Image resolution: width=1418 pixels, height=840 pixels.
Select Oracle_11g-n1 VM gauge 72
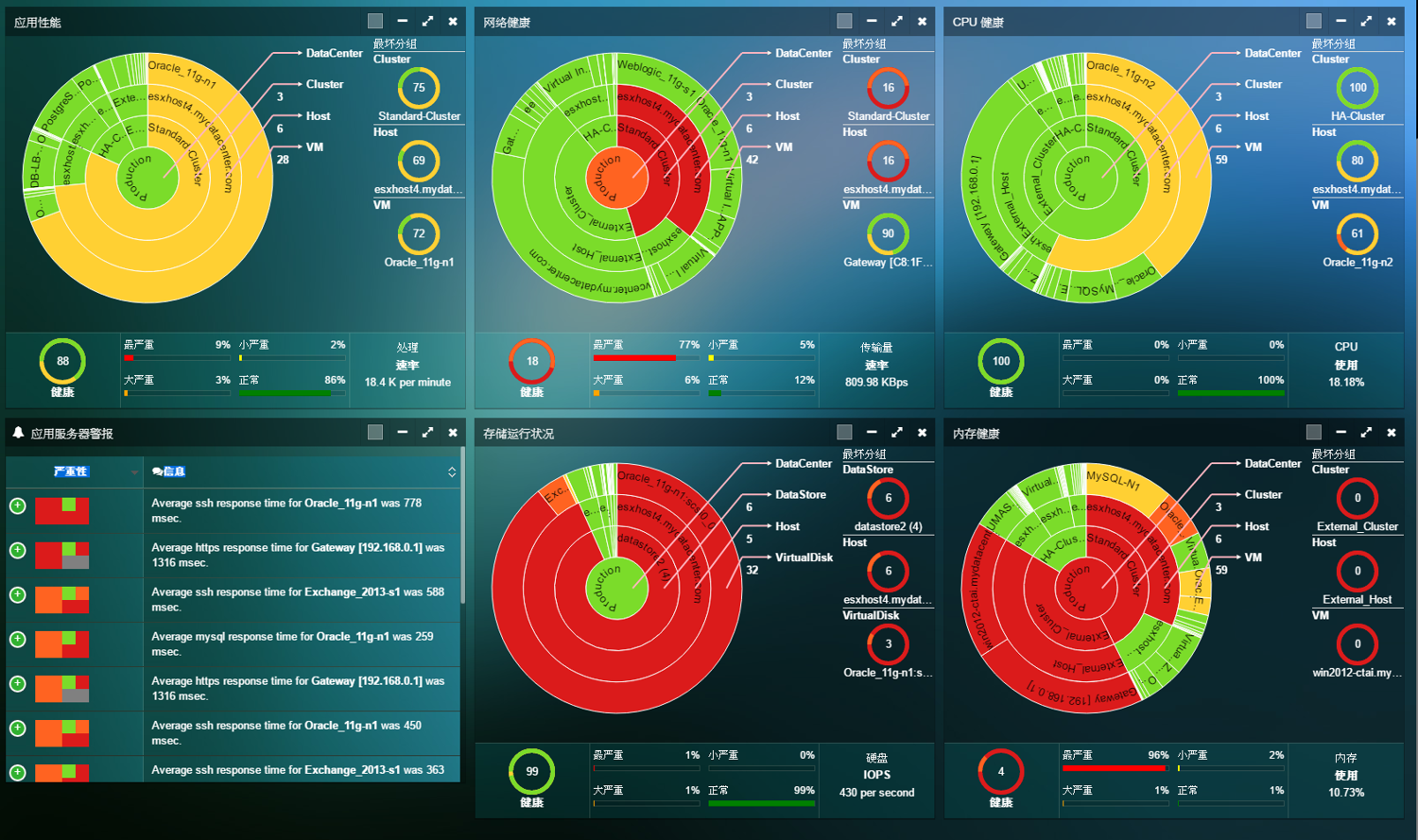pyautogui.click(x=419, y=233)
